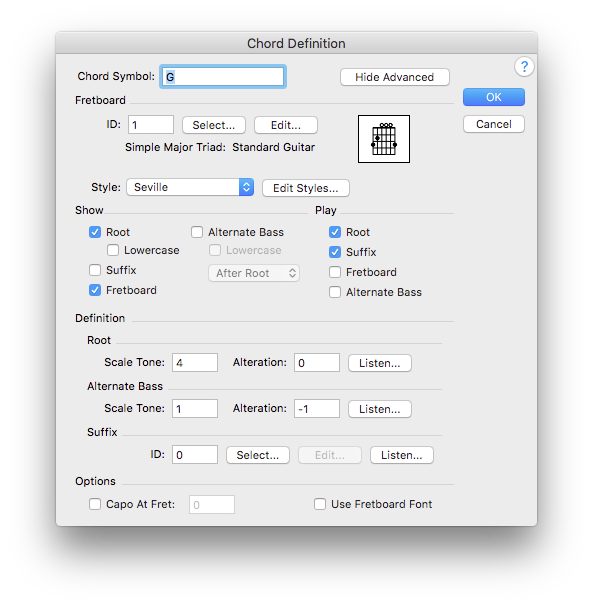Uncheck the Show Fretboard checkbox
The image size is (593, 606).
coord(95,290)
